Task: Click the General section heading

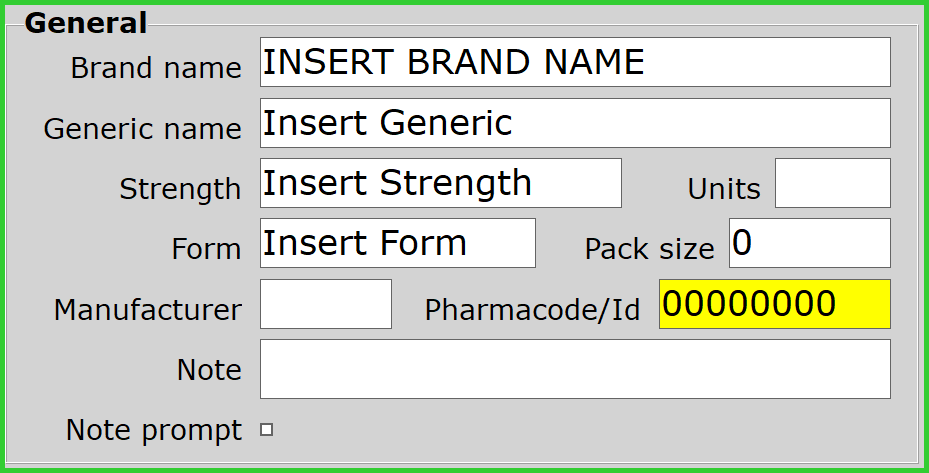Action: [86, 23]
